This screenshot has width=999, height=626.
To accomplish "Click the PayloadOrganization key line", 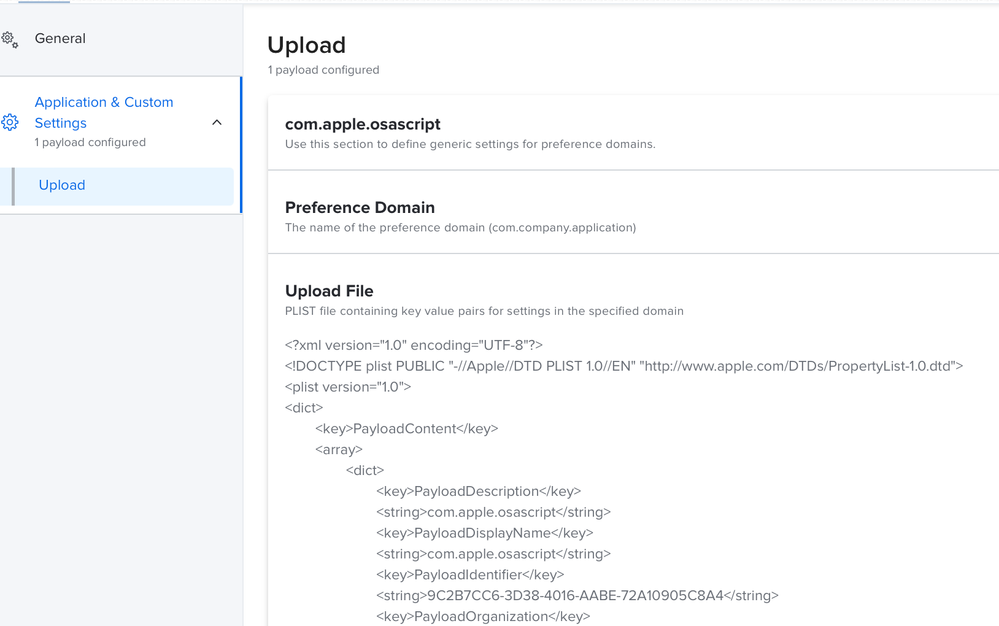I will (x=483, y=616).
